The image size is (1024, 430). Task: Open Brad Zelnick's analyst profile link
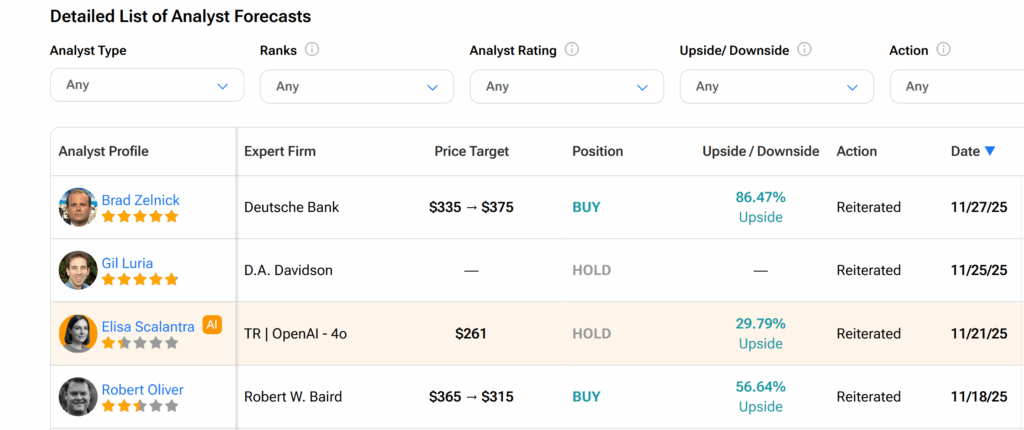(x=141, y=200)
